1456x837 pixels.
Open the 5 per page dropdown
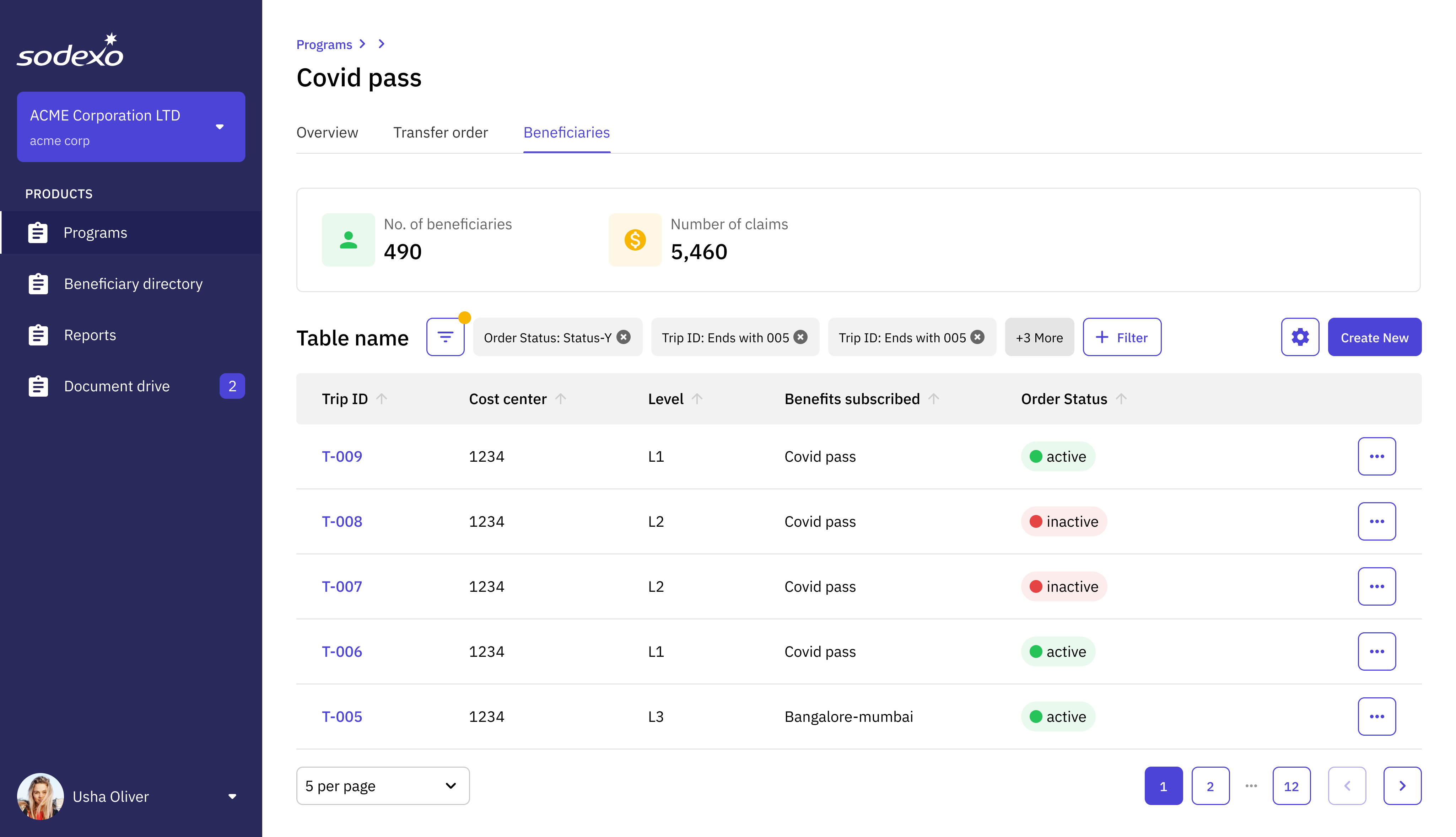pos(383,786)
